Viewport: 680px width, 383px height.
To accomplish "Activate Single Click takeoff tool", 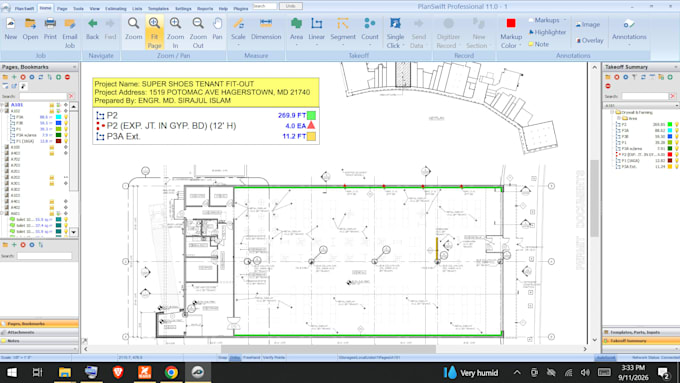I will (x=395, y=33).
